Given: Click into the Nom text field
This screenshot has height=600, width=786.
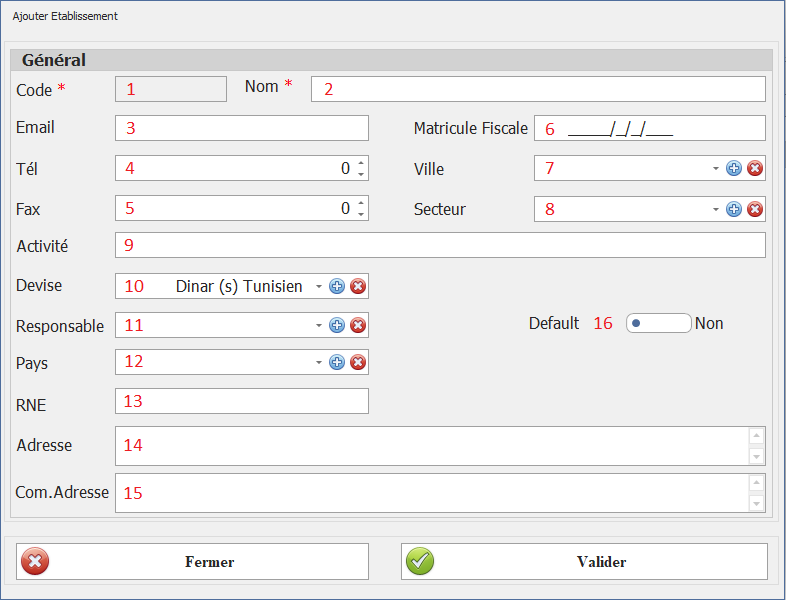Looking at the screenshot, I should point(540,89).
